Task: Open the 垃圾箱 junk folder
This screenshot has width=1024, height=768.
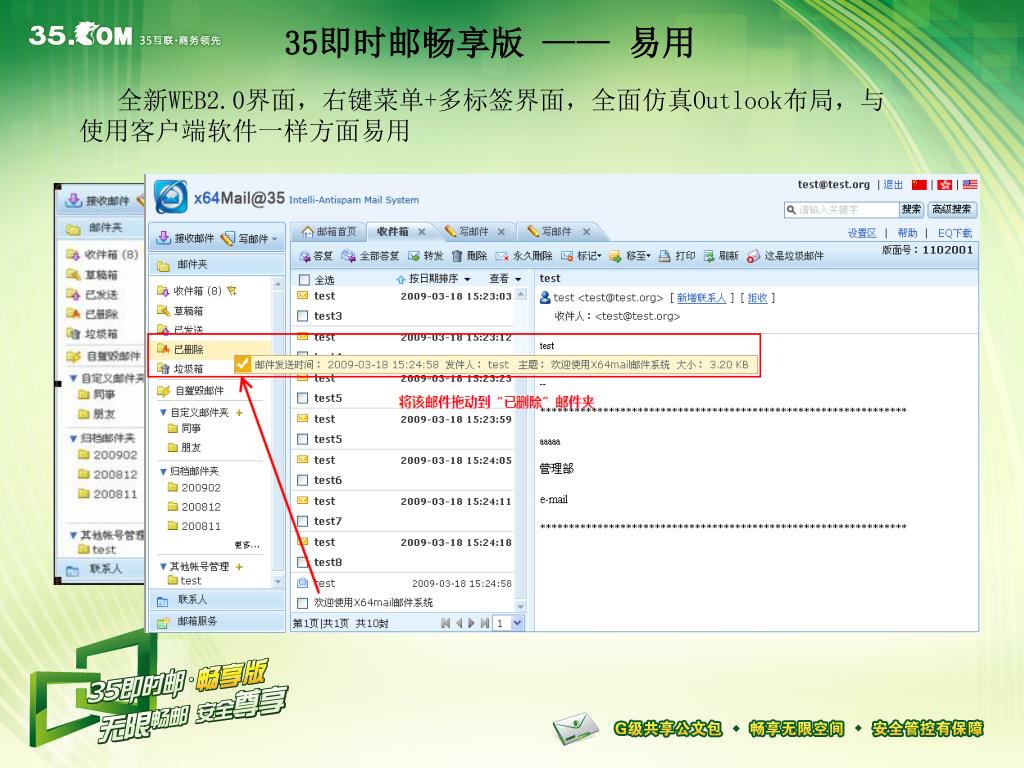Action: (180, 369)
